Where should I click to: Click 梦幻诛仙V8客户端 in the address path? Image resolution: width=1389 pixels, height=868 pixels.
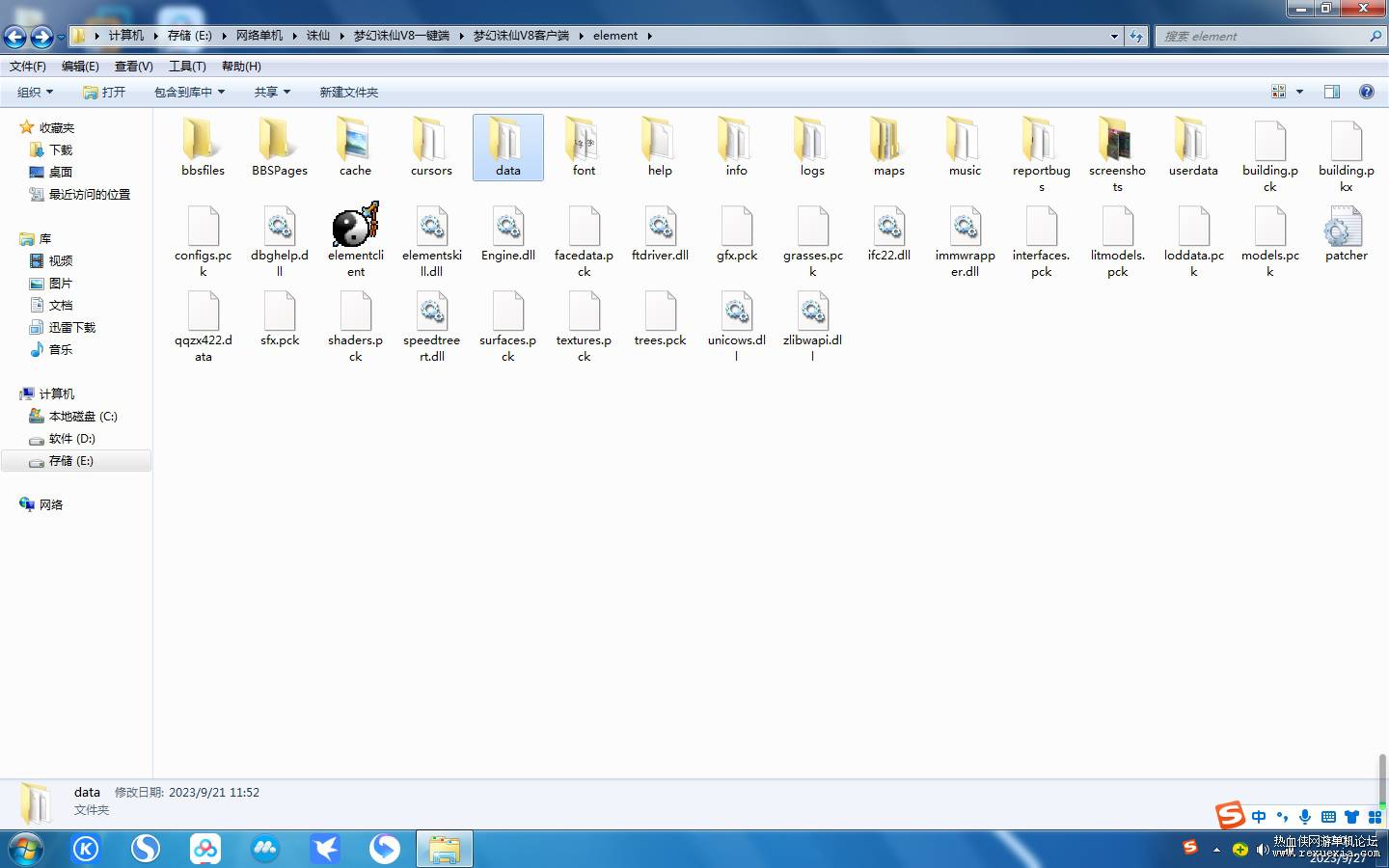coord(521,36)
